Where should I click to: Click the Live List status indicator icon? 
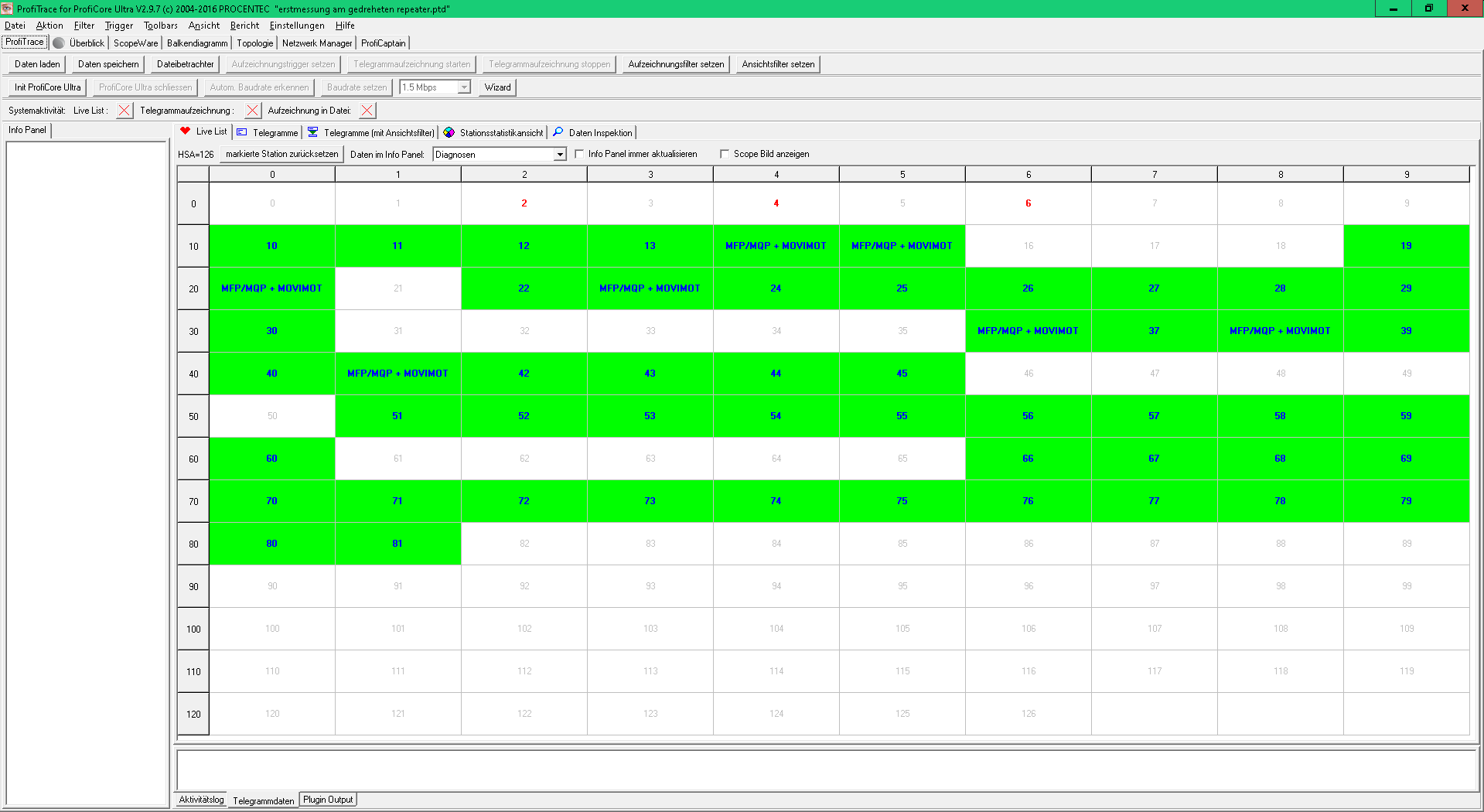(124, 111)
